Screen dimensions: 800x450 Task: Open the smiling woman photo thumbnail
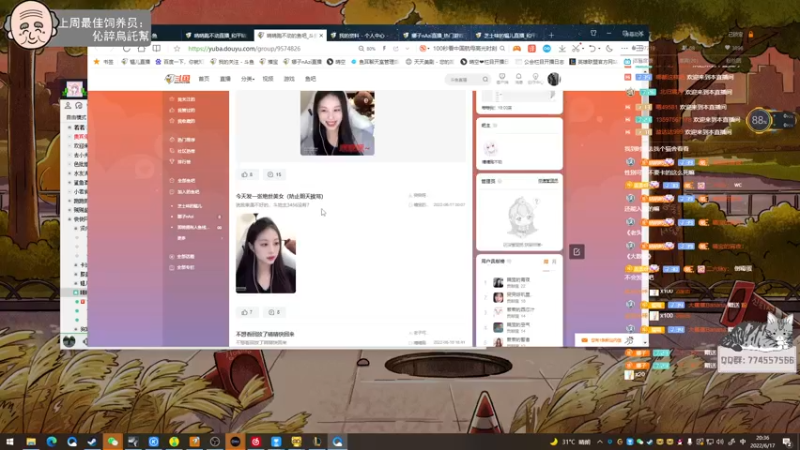click(337, 123)
